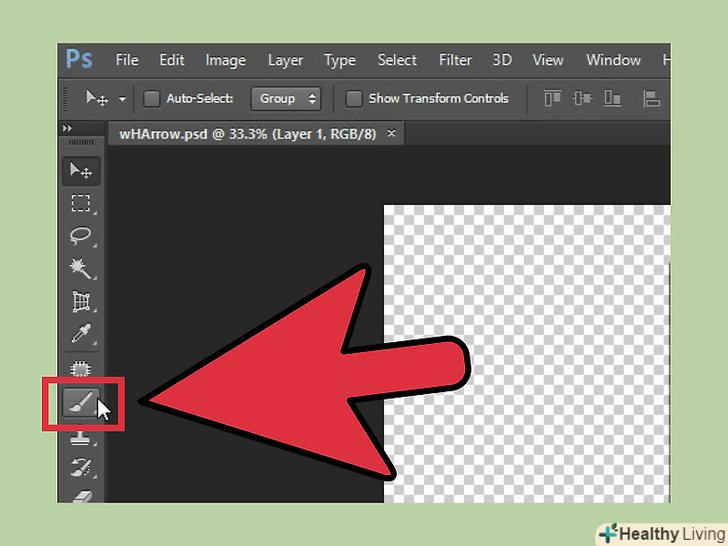
Task: Click Align Left Edges icon
Action: (651, 98)
